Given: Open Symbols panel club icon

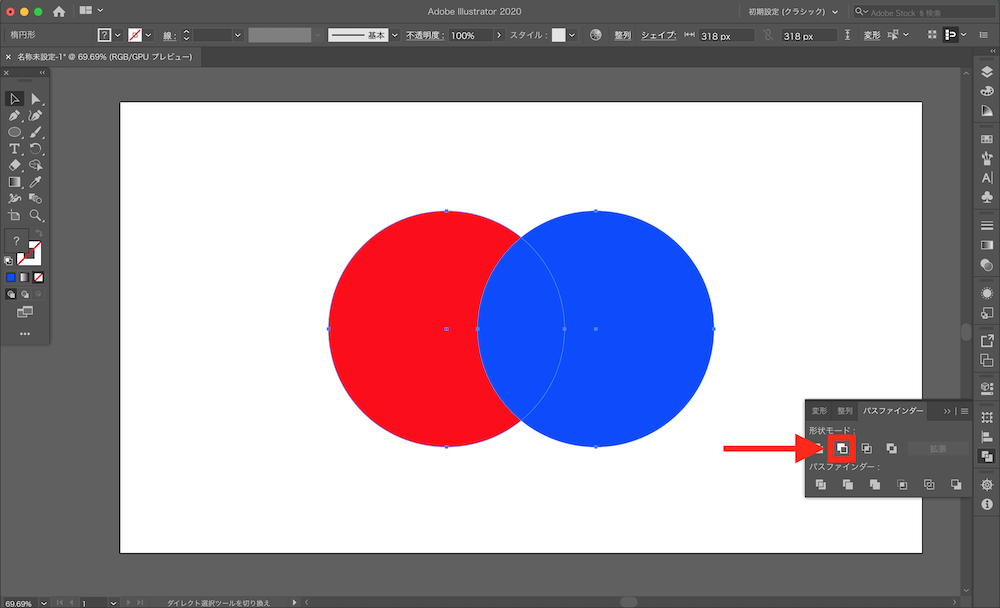Looking at the screenshot, I should pyautogui.click(x=987, y=197).
